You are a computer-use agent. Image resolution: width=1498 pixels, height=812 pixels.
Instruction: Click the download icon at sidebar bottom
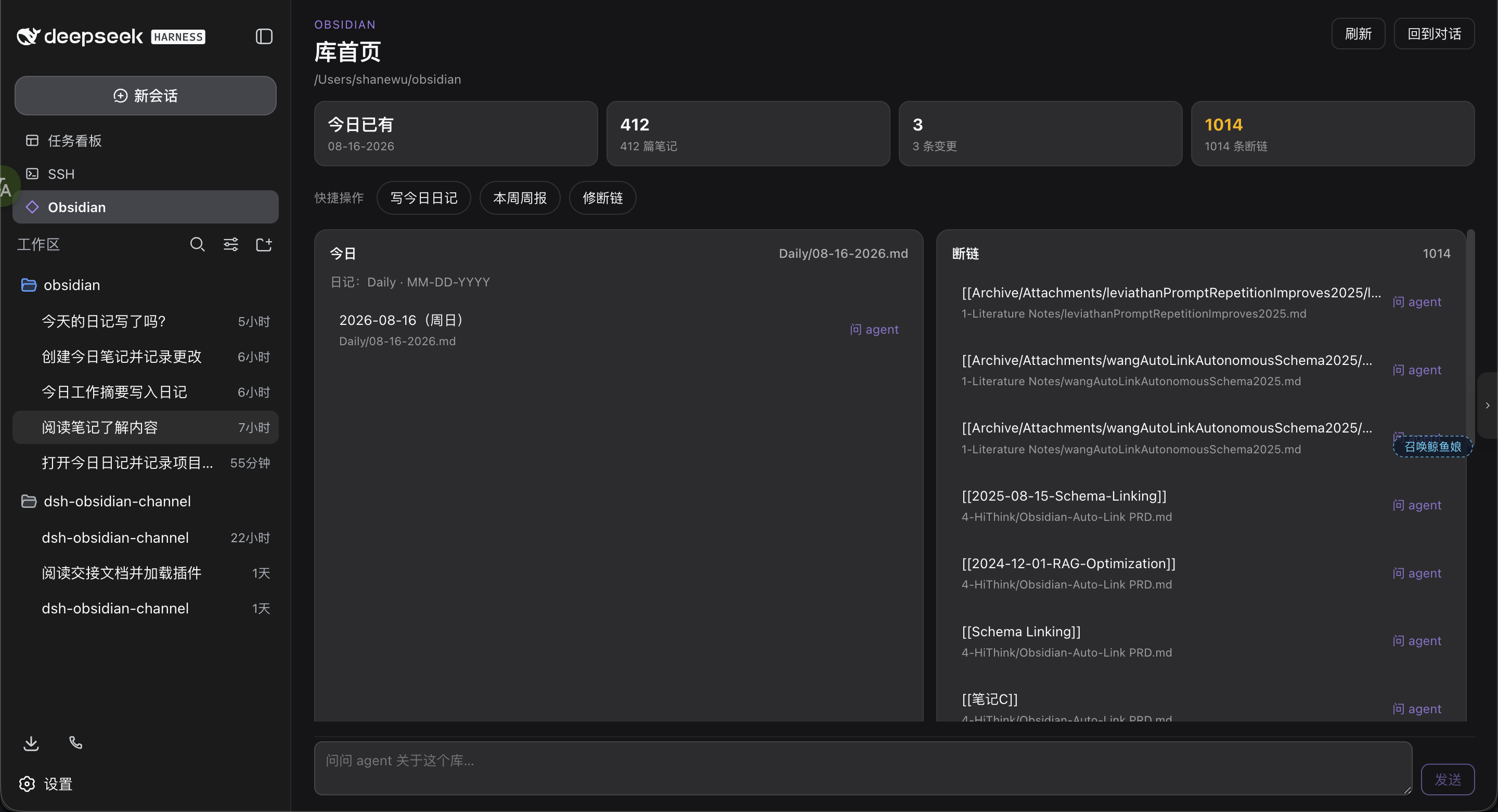[31, 743]
